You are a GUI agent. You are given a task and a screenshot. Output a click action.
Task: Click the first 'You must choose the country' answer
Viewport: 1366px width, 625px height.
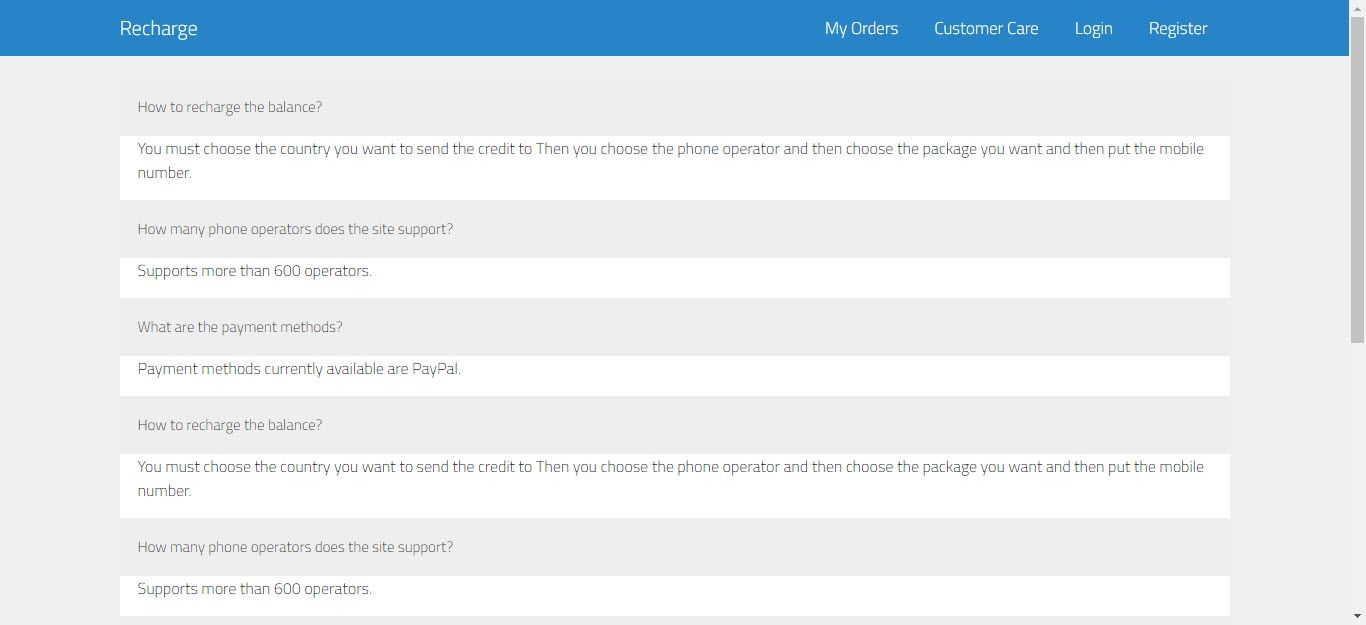(x=670, y=160)
